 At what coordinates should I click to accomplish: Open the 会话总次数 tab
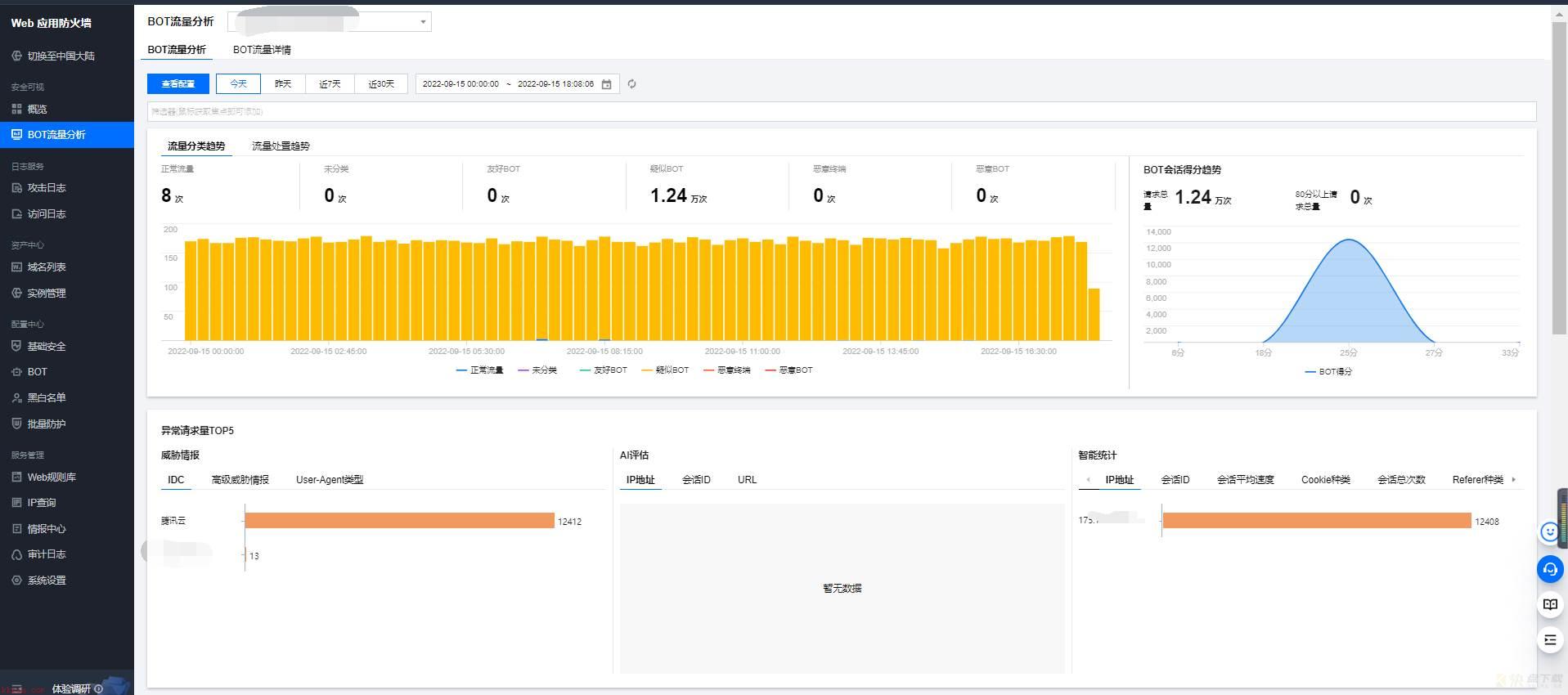(x=1401, y=480)
